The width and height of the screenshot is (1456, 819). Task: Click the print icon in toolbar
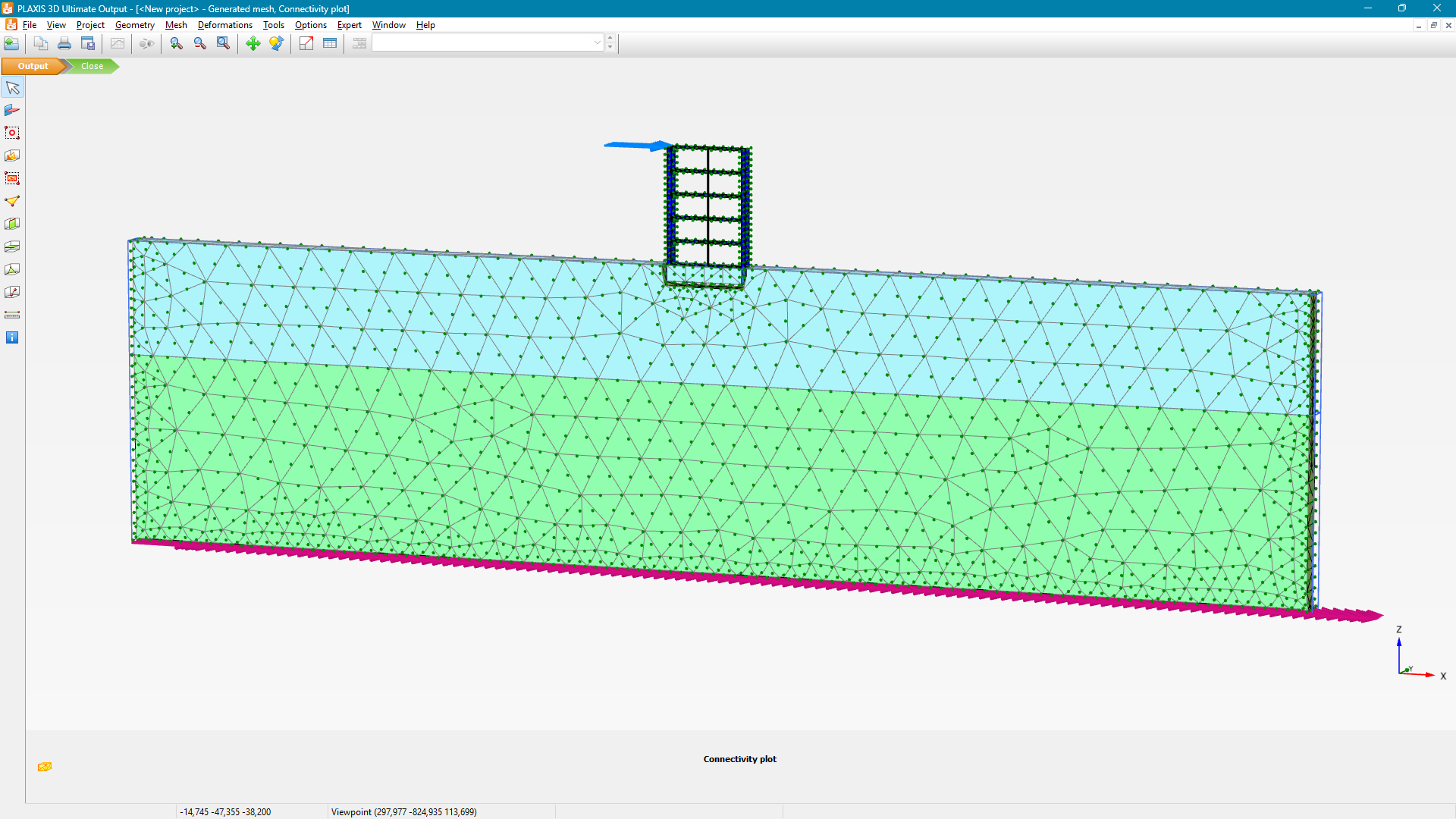click(64, 43)
